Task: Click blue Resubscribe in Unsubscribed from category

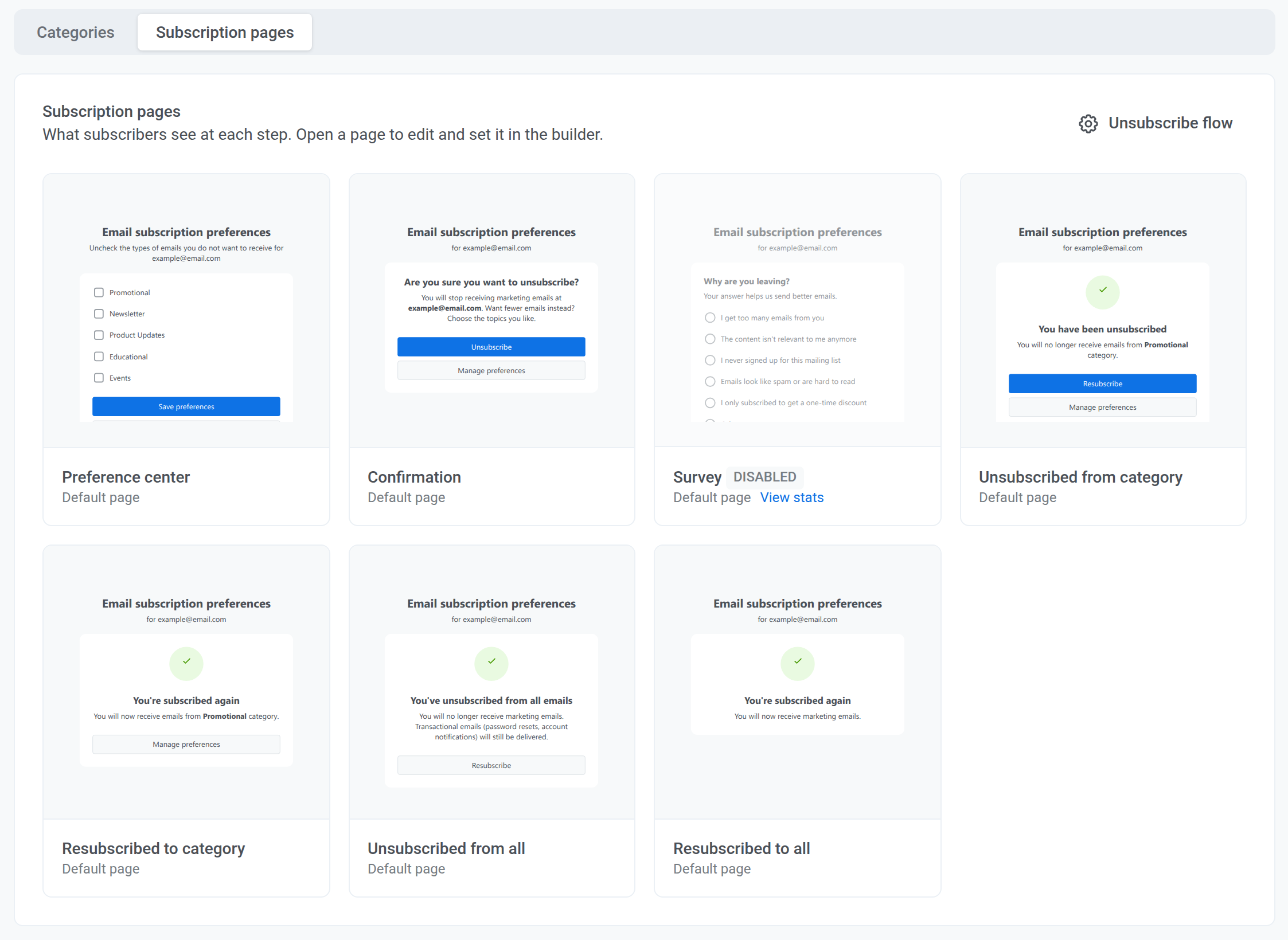Action: [1102, 383]
